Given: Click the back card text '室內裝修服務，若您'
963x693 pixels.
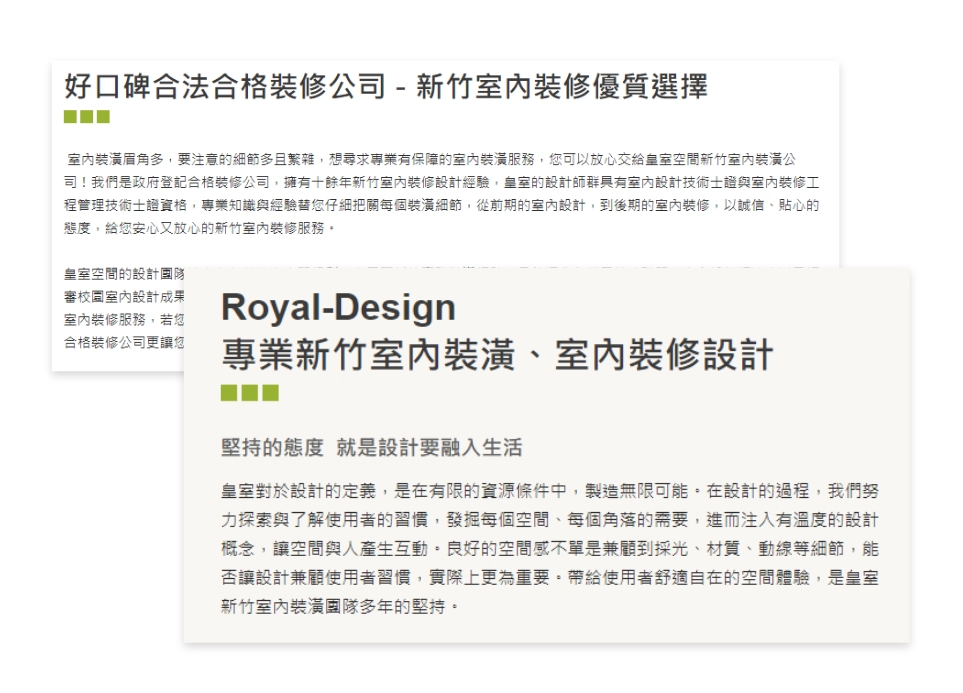Looking at the screenshot, I should pyautogui.click(x=124, y=319).
